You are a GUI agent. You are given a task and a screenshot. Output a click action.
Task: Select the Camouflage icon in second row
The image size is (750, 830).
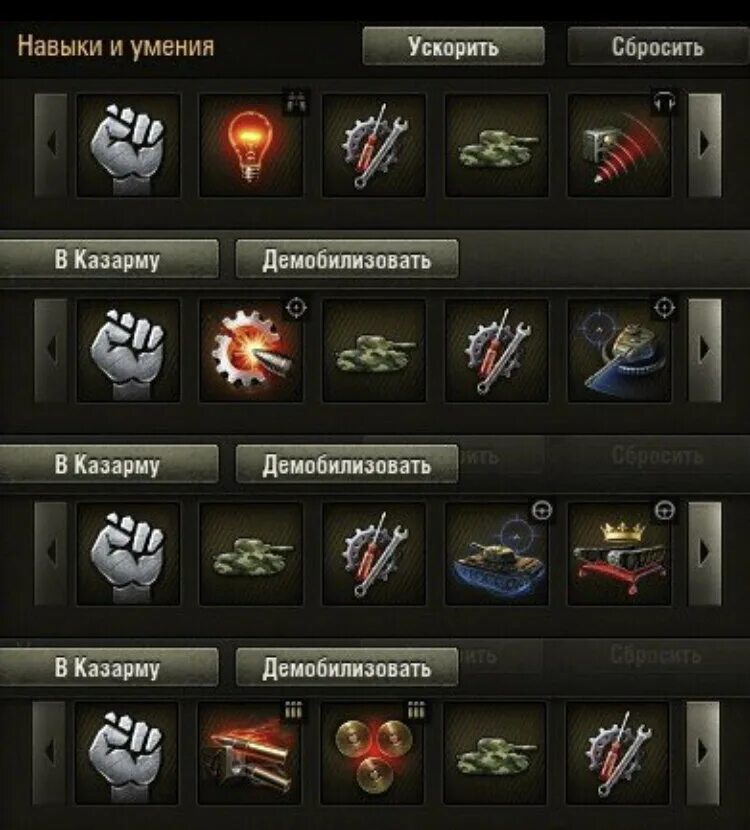tap(374, 350)
